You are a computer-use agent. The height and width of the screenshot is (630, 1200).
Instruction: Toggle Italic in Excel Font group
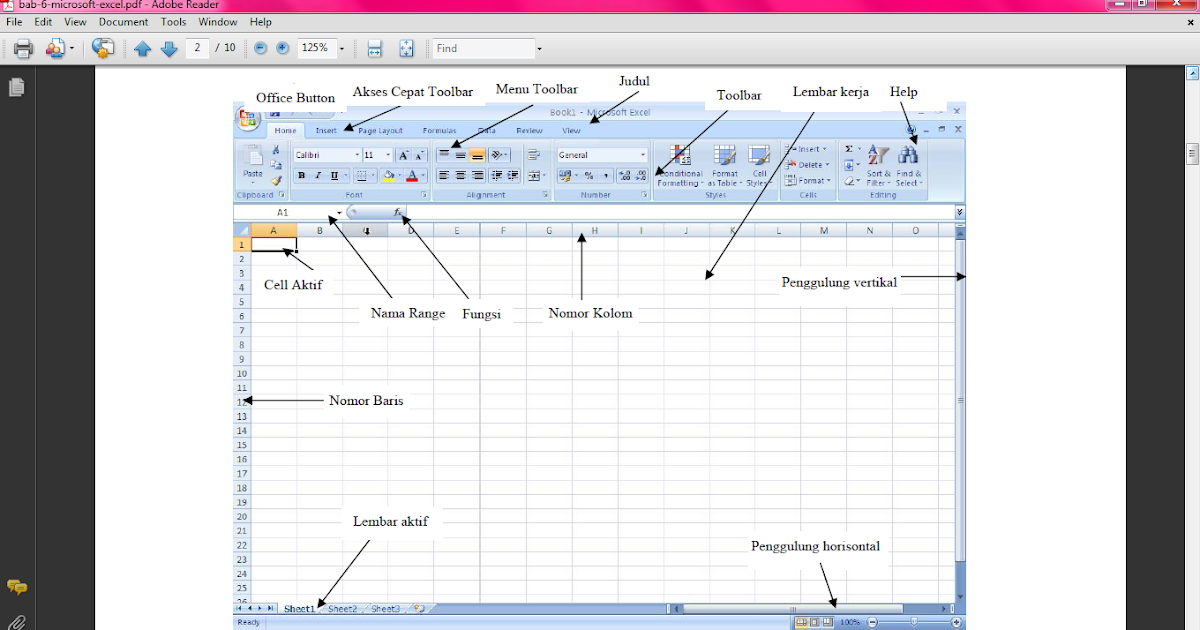coord(318,176)
